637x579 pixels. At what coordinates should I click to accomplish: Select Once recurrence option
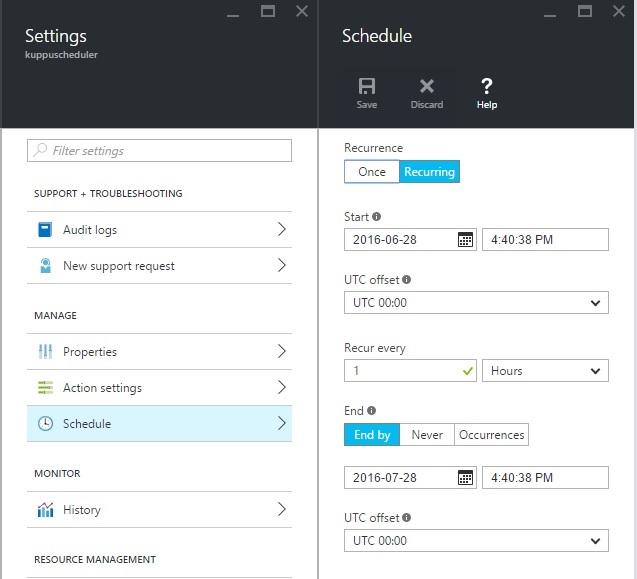pos(372,172)
